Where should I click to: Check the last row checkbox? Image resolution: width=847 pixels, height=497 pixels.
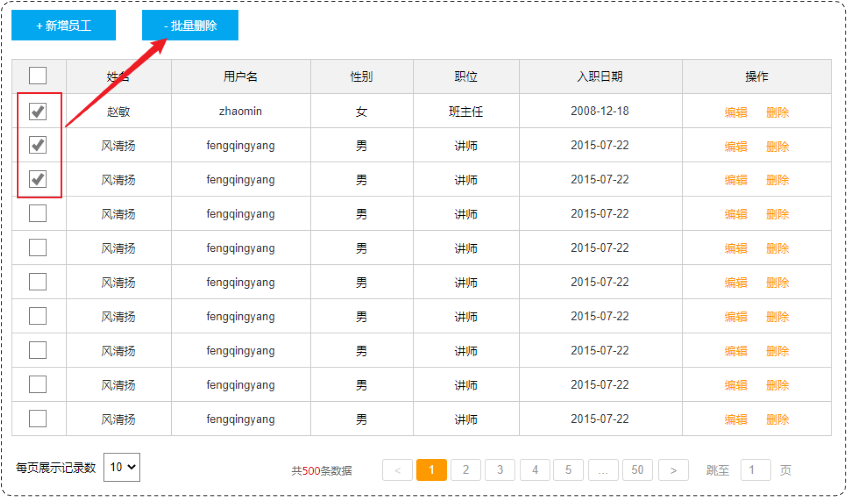(38, 418)
